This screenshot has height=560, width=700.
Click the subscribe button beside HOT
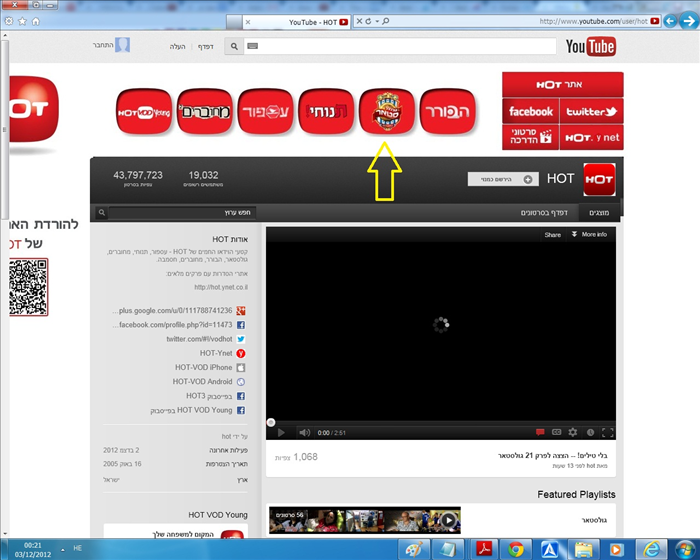[503, 179]
